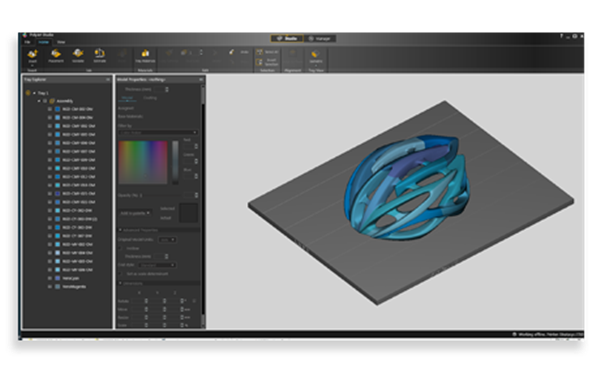The height and width of the screenshot is (390, 600).
Task: Click the VeroCyan color square in tree
Action: (58, 278)
